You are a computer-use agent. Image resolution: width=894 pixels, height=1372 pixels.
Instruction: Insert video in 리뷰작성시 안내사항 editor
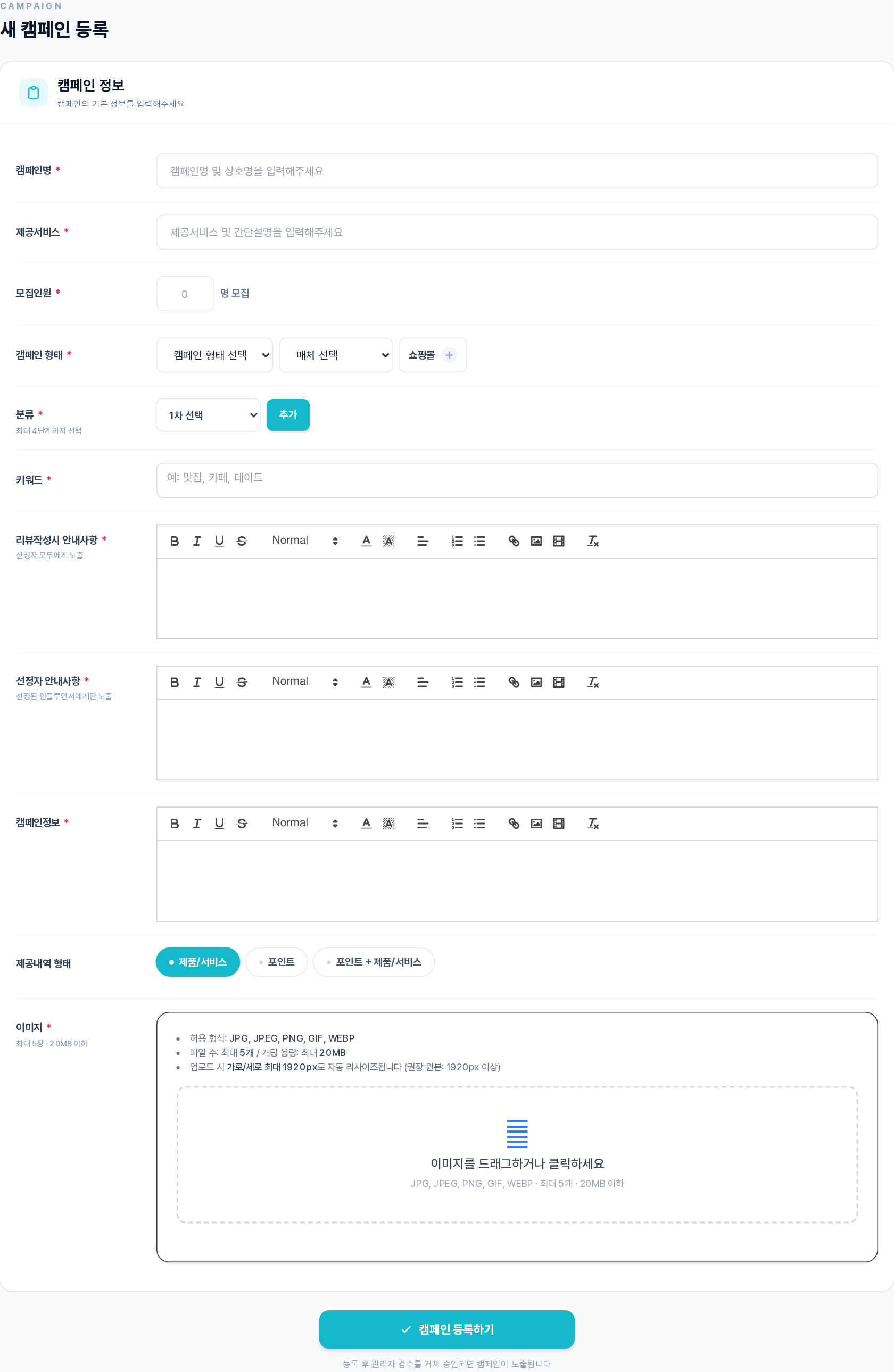[559, 541]
